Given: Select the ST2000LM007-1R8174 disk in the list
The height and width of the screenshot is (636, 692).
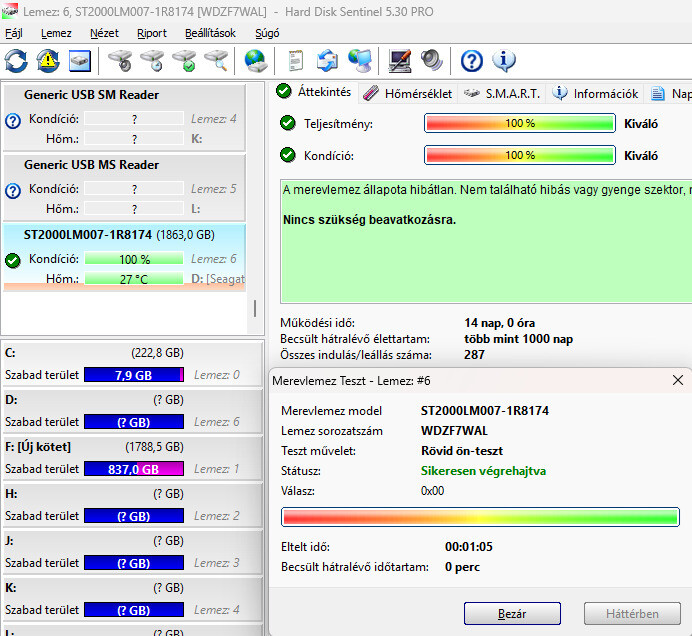Looking at the screenshot, I should tap(88, 235).
